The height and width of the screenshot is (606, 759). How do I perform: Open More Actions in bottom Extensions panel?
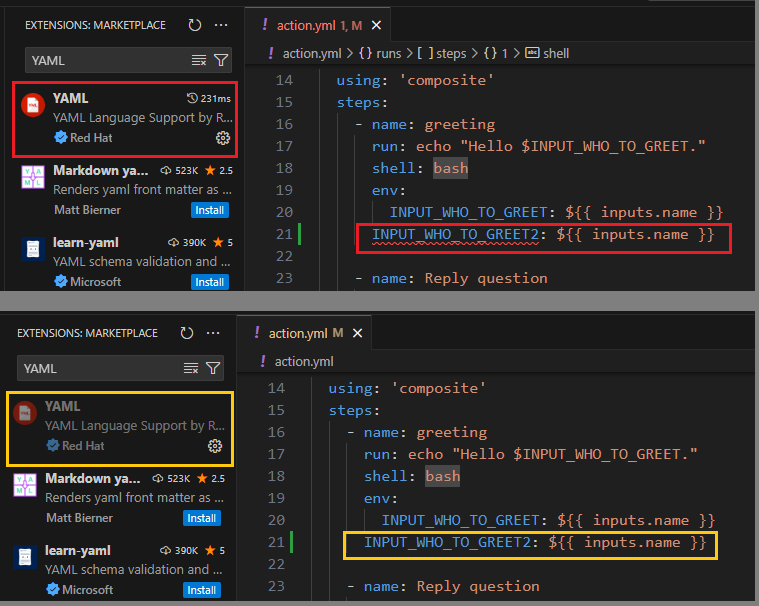pos(213,333)
